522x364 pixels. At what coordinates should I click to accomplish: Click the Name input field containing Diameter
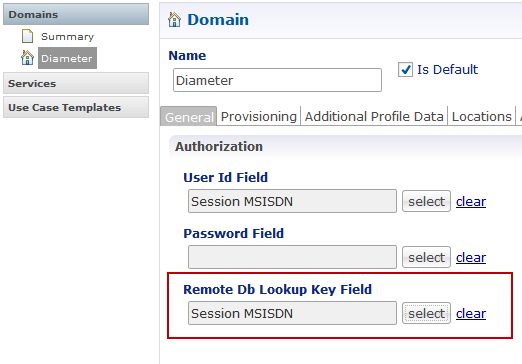pyautogui.click(x=277, y=80)
